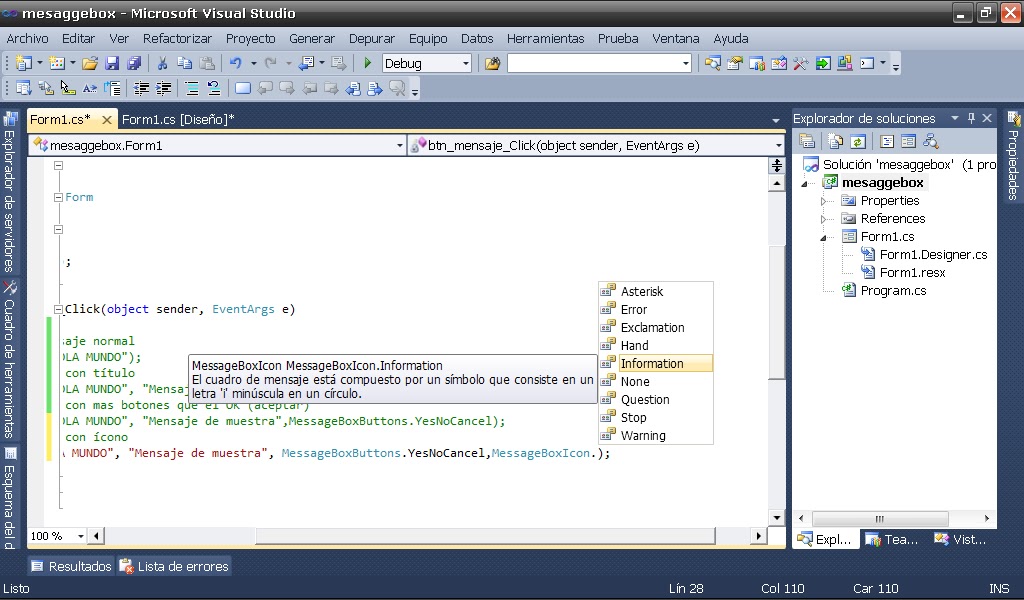This screenshot has width=1024, height=600.
Task: Click the Refresh icon in Explorador de soluciones
Action: 858,141
